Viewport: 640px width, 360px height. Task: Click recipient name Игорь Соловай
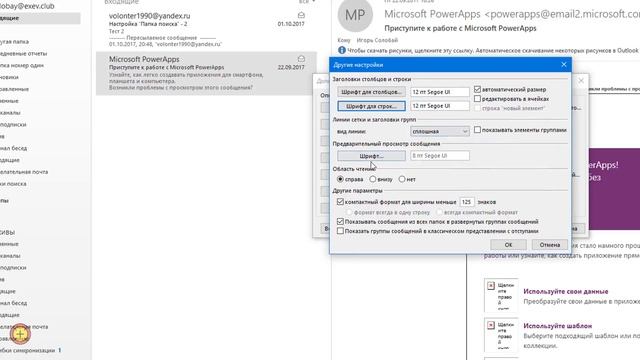coord(377,40)
